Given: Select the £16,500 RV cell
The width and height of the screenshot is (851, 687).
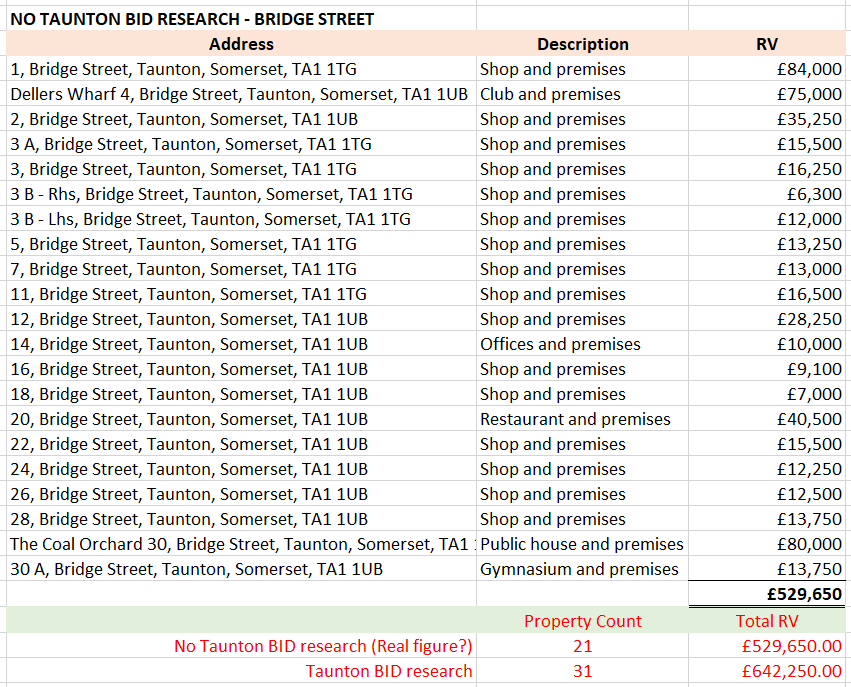Looking at the screenshot, I should [x=767, y=294].
